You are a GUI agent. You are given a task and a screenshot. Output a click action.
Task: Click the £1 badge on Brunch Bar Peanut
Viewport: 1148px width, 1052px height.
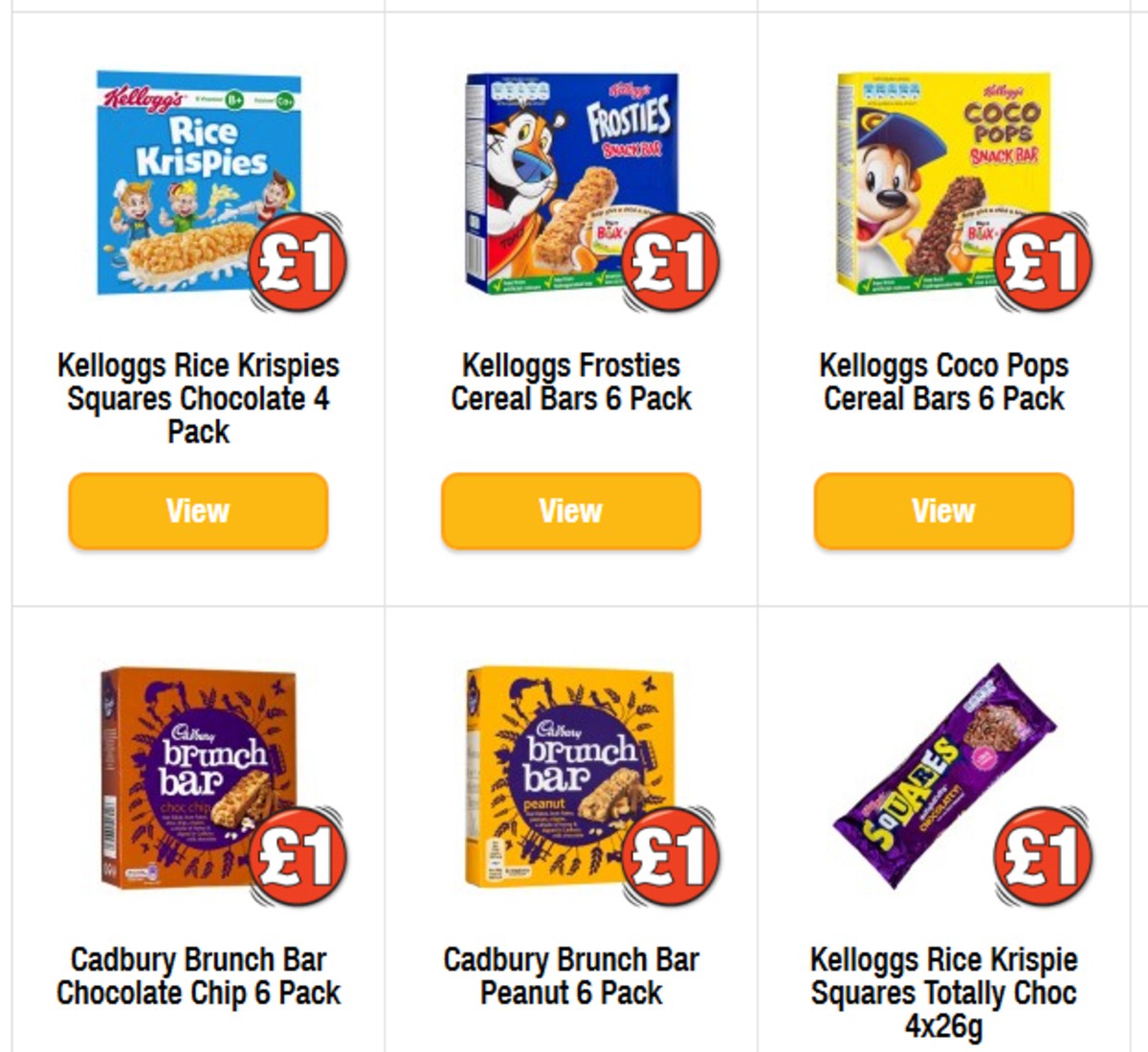669,860
